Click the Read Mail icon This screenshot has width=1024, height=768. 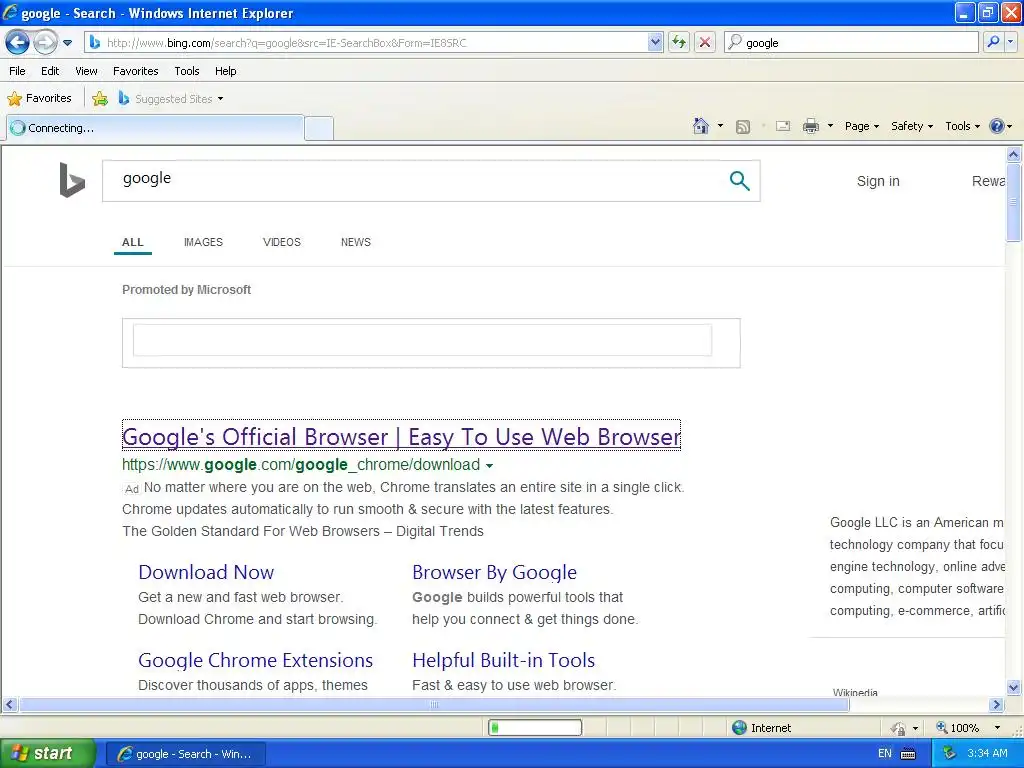(x=783, y=126)
